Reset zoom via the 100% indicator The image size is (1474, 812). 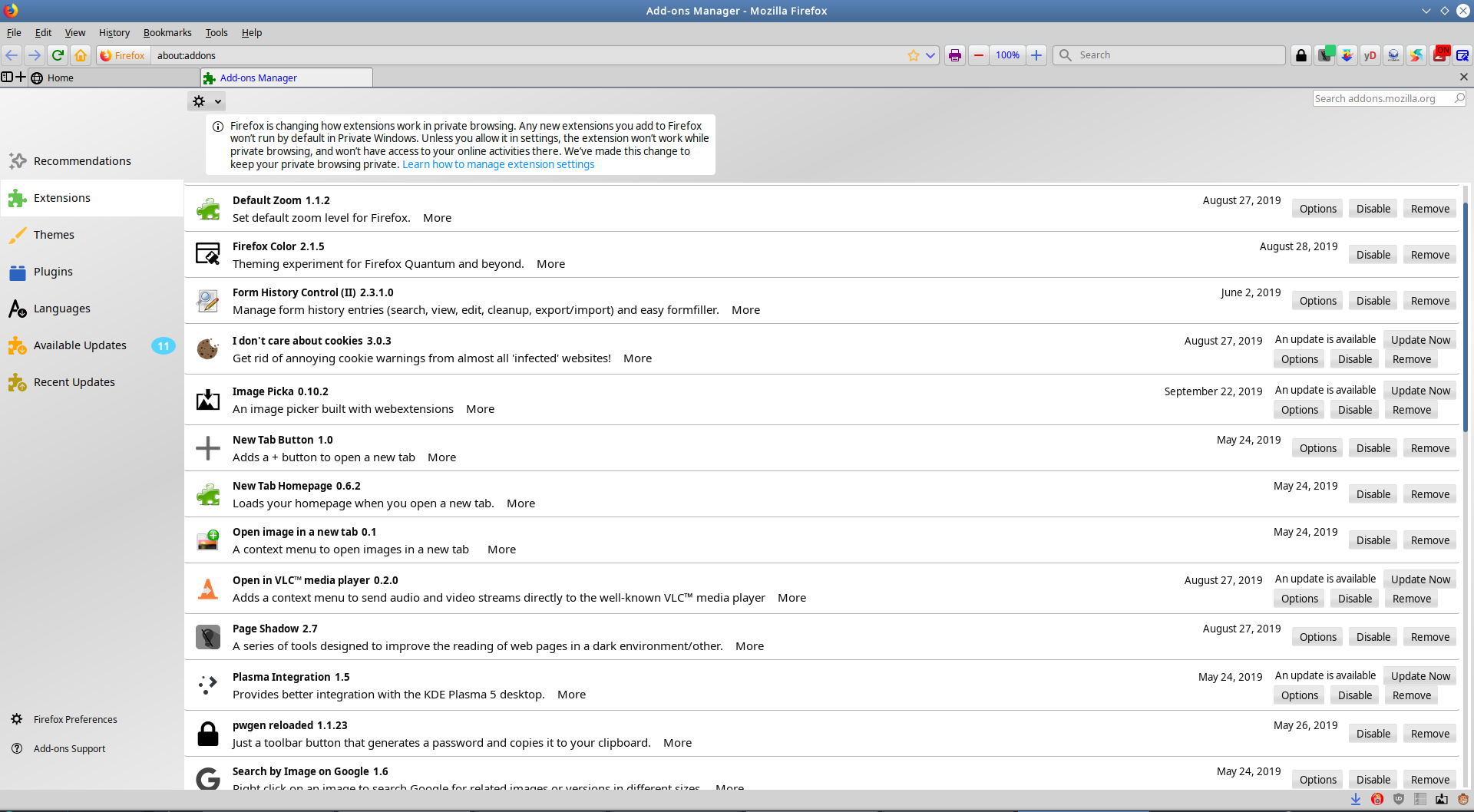tap(1007, 55)
